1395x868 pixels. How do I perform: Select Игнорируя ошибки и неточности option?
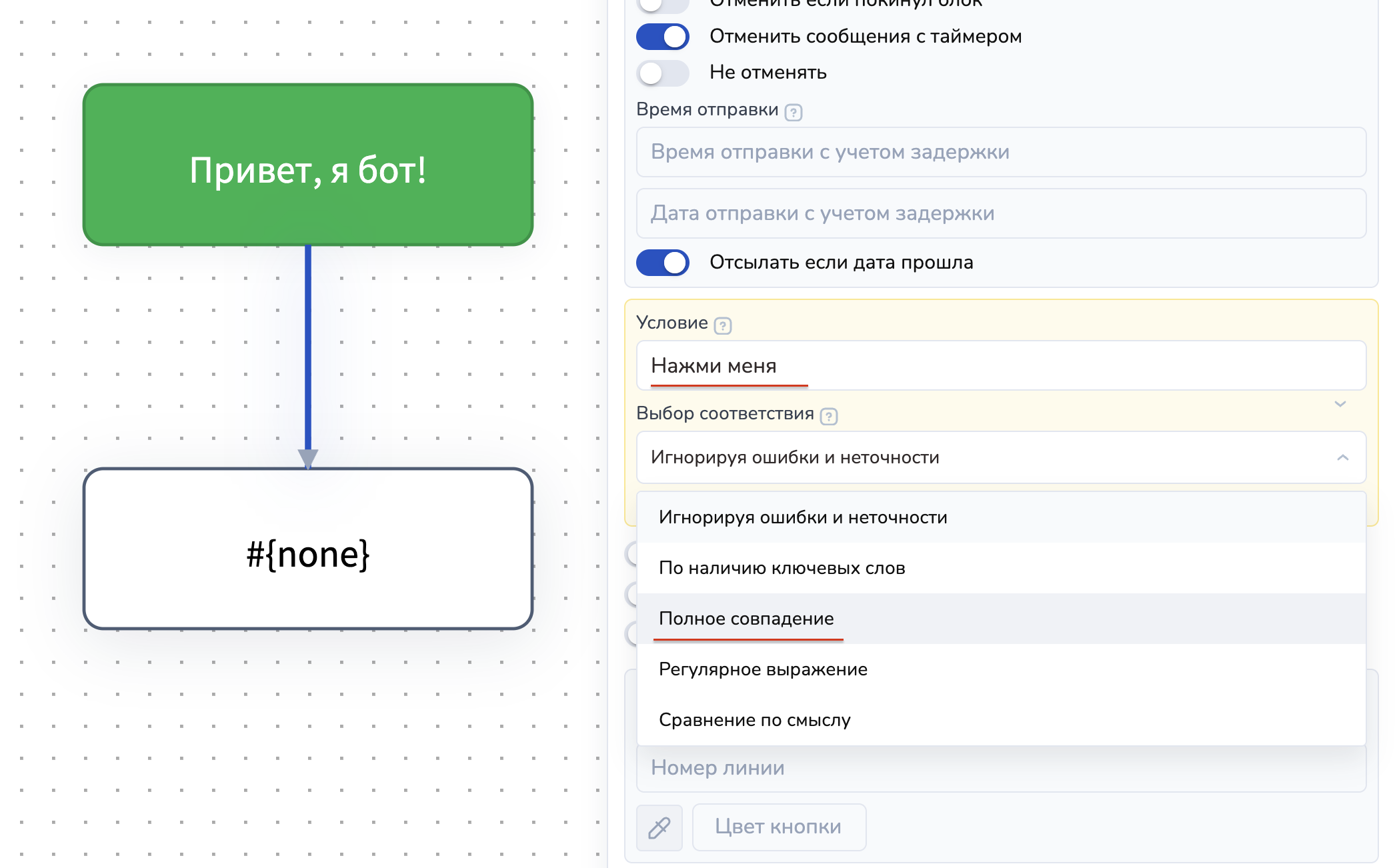(802, 517)
